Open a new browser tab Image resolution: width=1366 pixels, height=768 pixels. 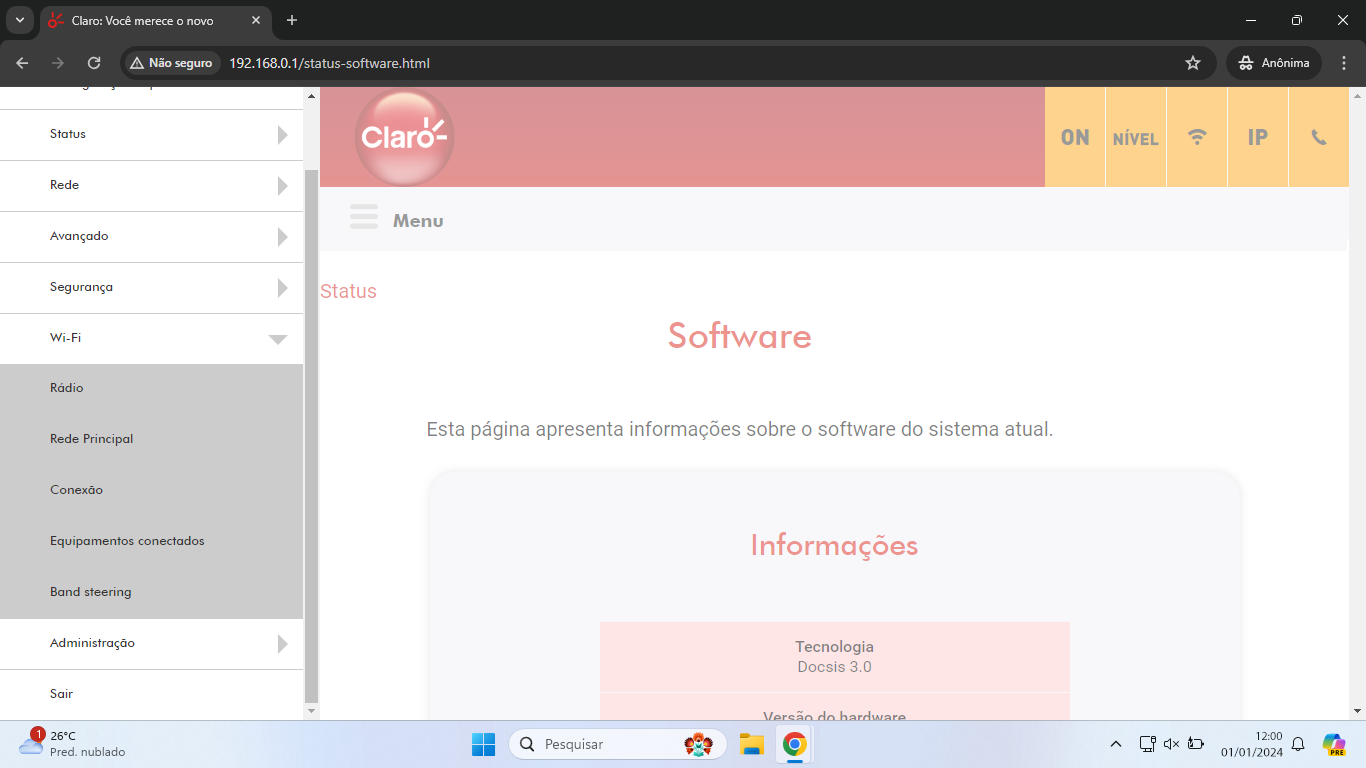292,20
